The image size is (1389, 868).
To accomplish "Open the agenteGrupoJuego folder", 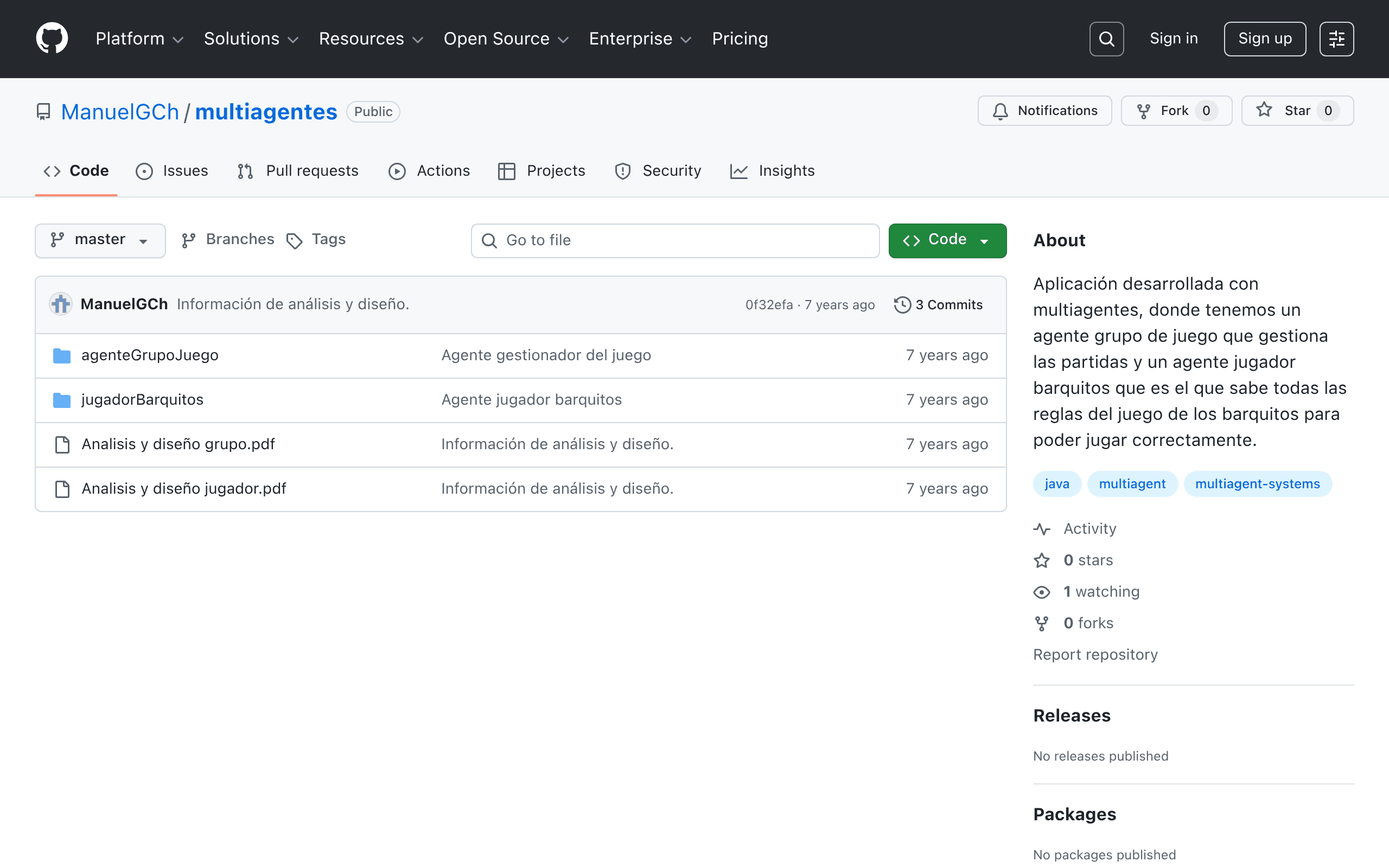I will click(150, 355).
